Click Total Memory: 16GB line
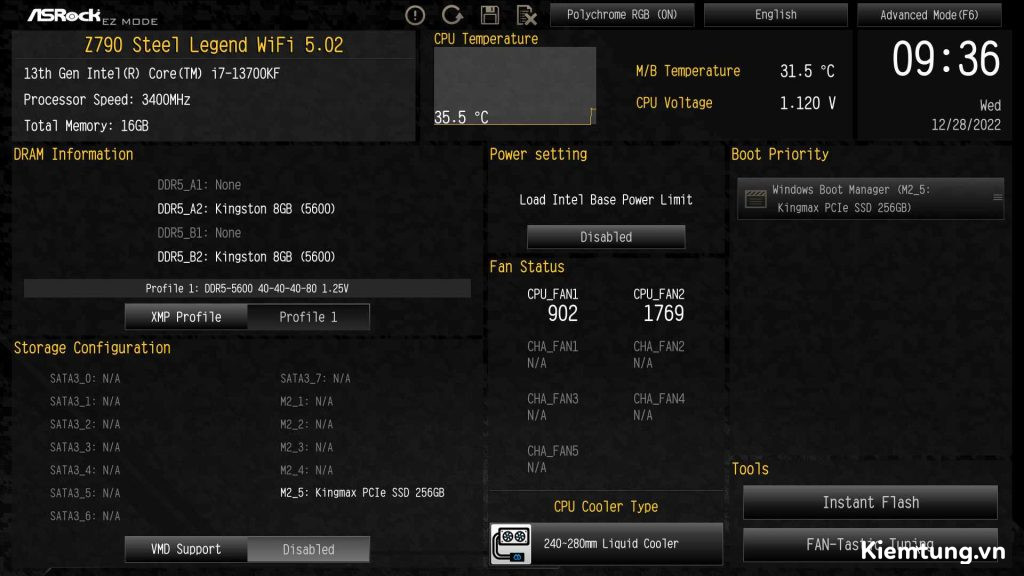Screen dimensions: 1024x576 pyautogui.click(x=86, y=126)
